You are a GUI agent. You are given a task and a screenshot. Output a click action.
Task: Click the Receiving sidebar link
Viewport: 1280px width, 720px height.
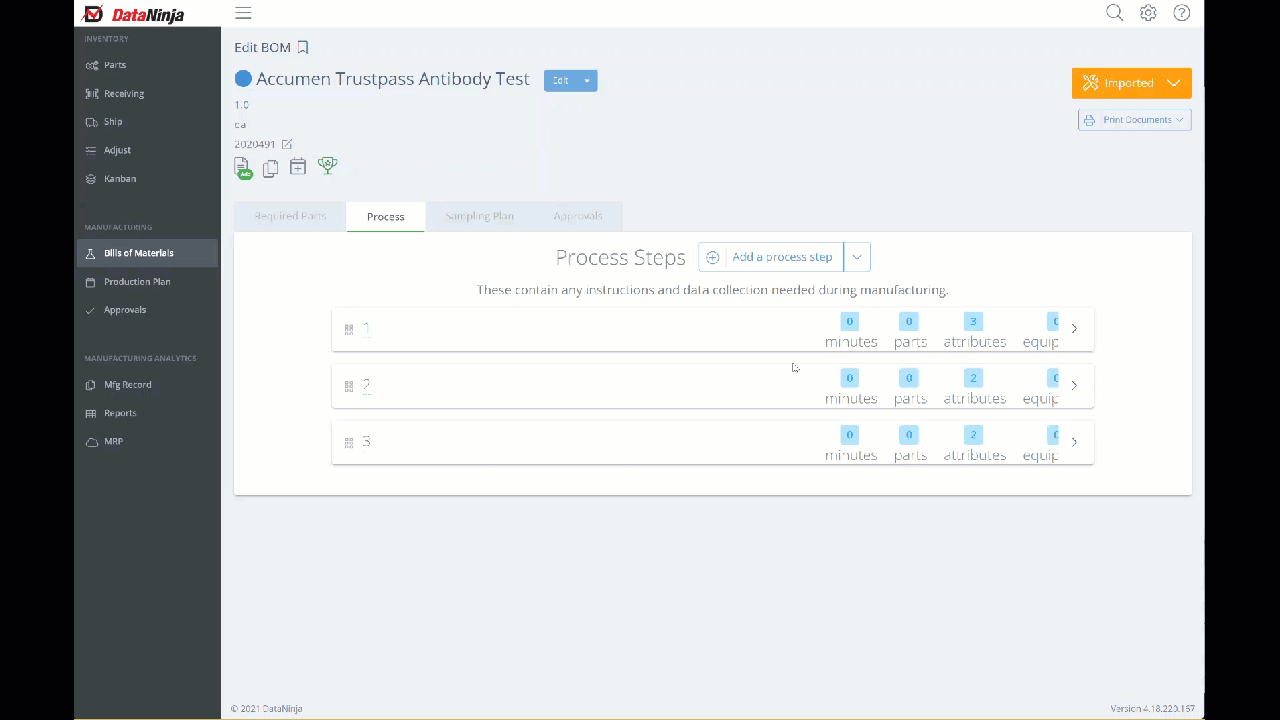[x=124, y=94]
